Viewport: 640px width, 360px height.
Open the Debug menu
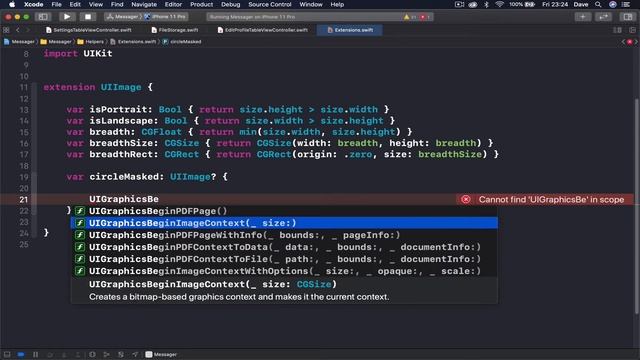pos(231,4)
